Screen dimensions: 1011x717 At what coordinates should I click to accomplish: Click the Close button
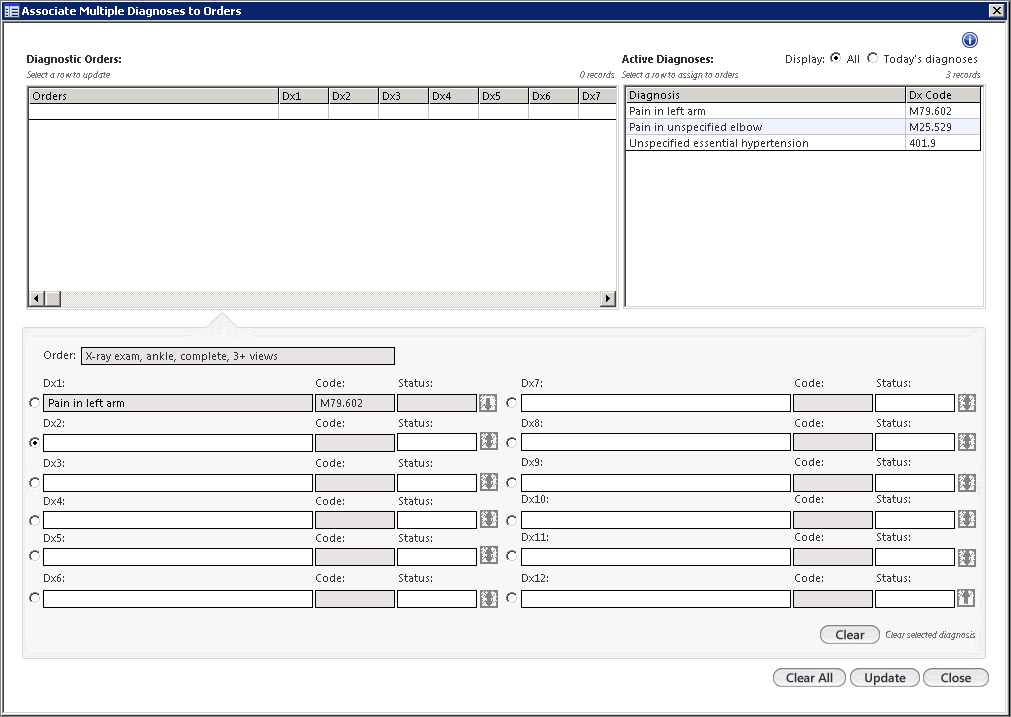click(956, 678)
